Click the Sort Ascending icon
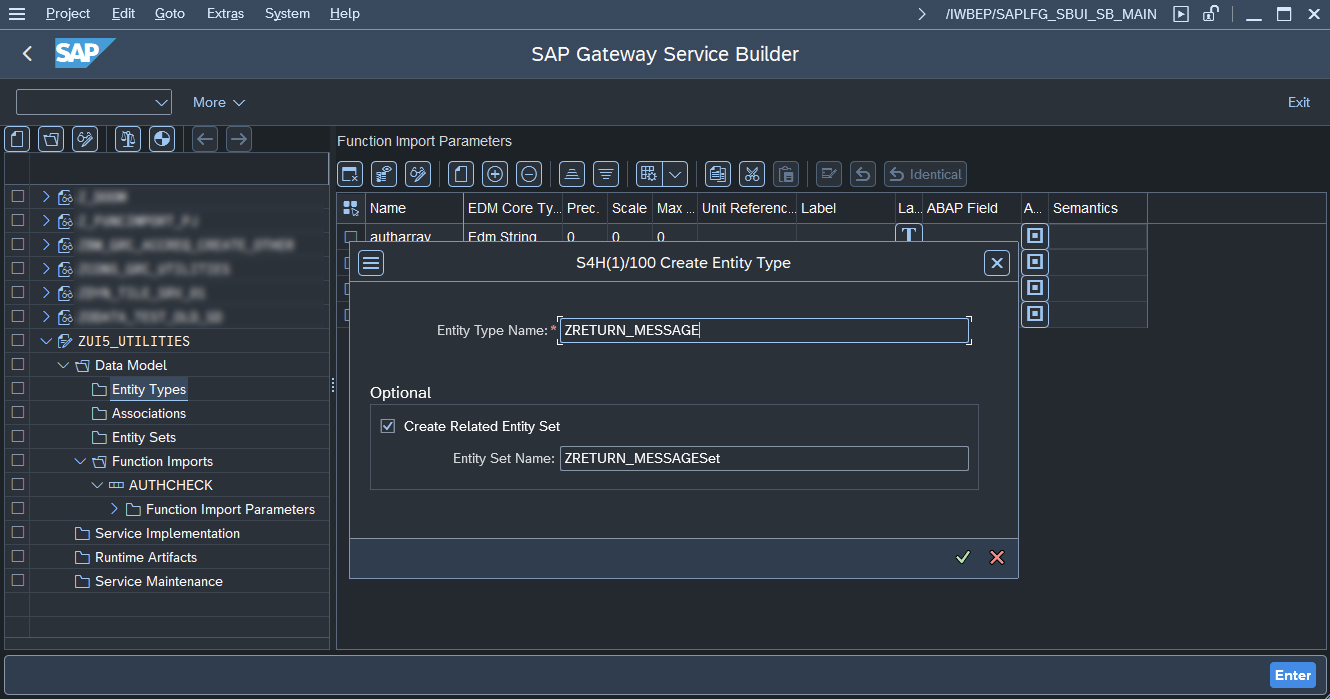Image resolution: width=1330 pixels, height=699 pixels. coord(572,174)
